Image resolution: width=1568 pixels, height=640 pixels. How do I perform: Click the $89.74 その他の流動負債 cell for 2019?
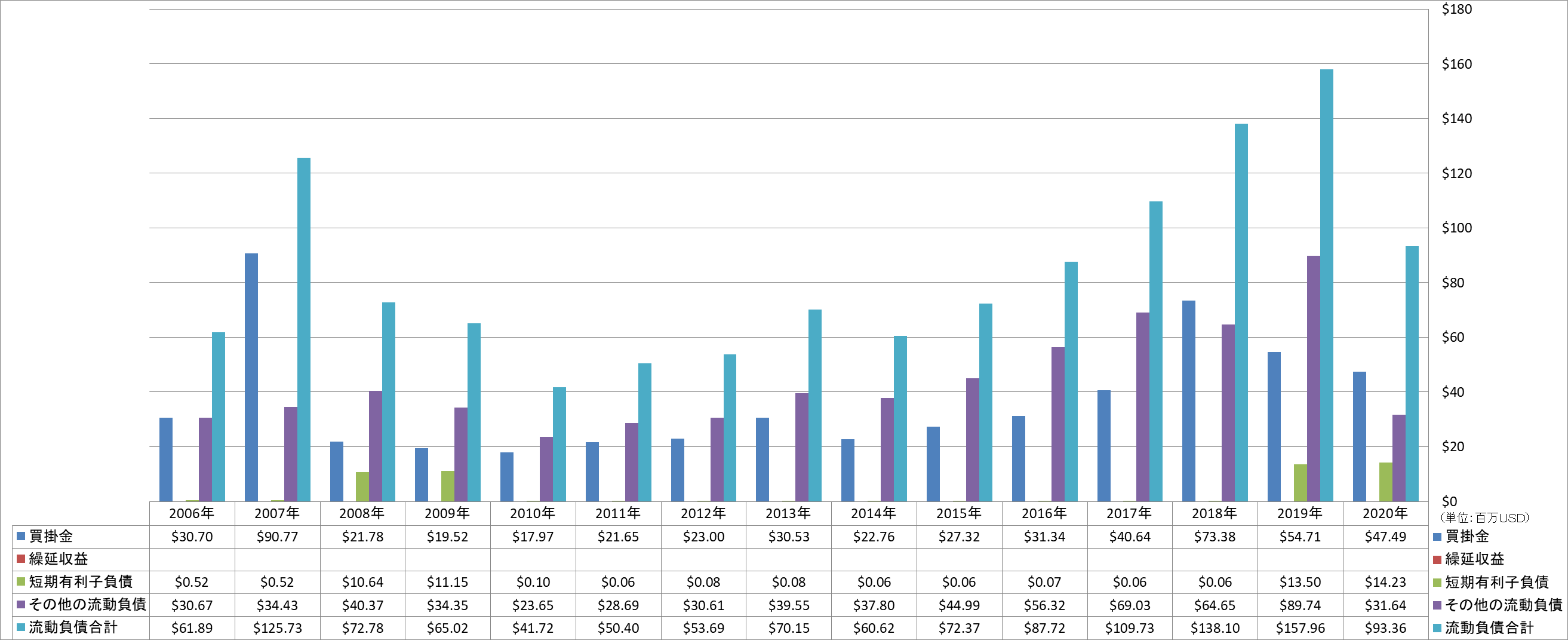coord(1300,605)
